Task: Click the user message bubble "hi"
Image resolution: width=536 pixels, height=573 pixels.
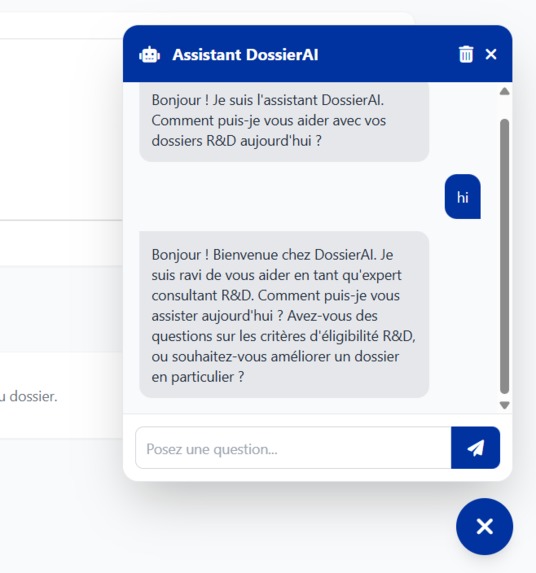Action: click(x=463, y=197)
